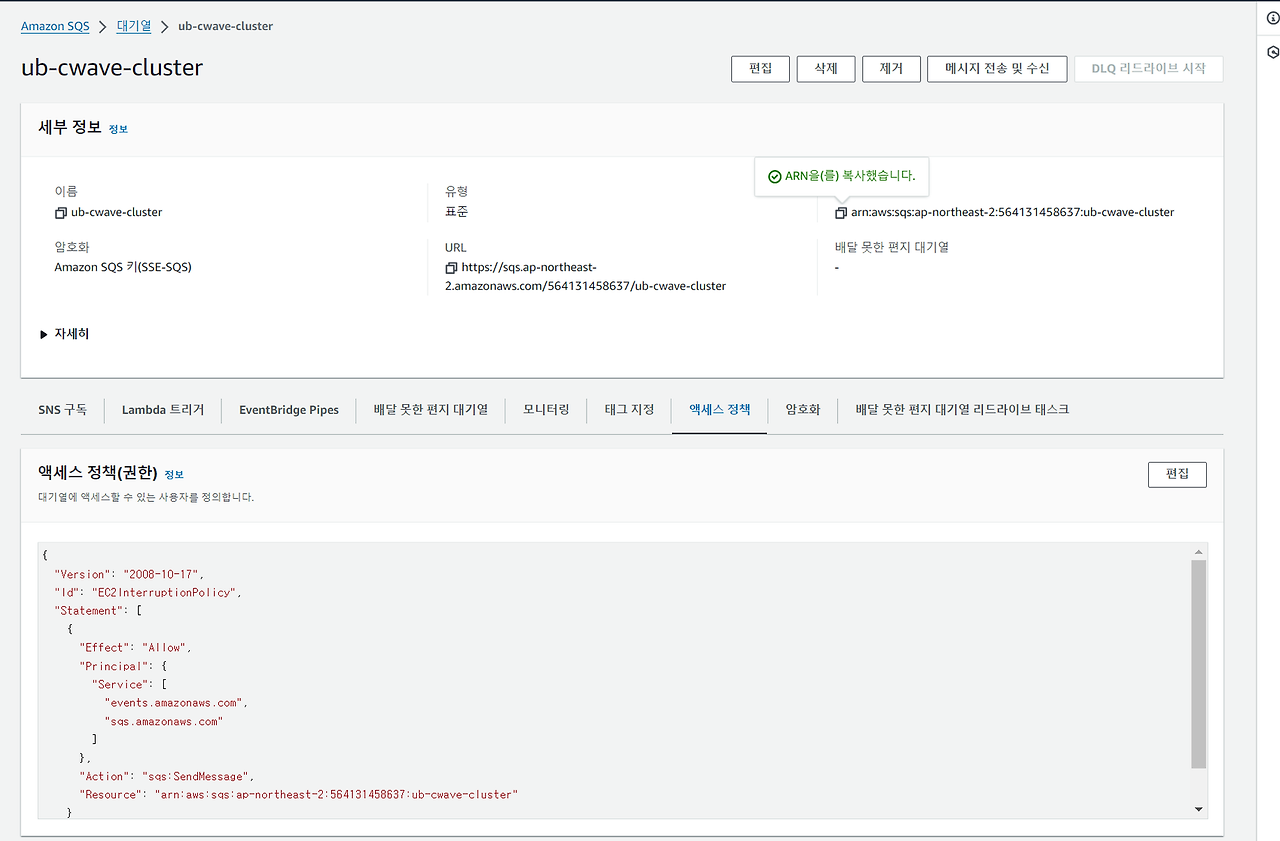Click the 표준 queue type value
Image resolution: width=1280 pixels, height=841 pixels.
[x=456, y=213]
